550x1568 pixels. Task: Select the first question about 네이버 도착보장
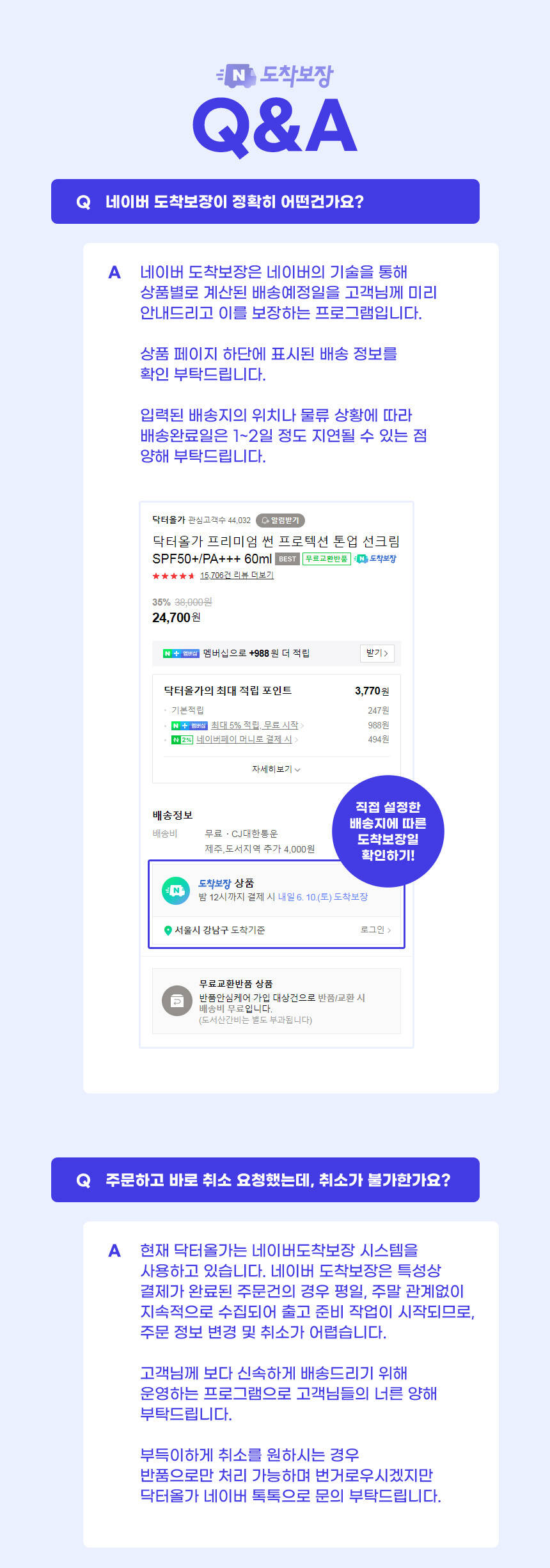coord(265,201)
